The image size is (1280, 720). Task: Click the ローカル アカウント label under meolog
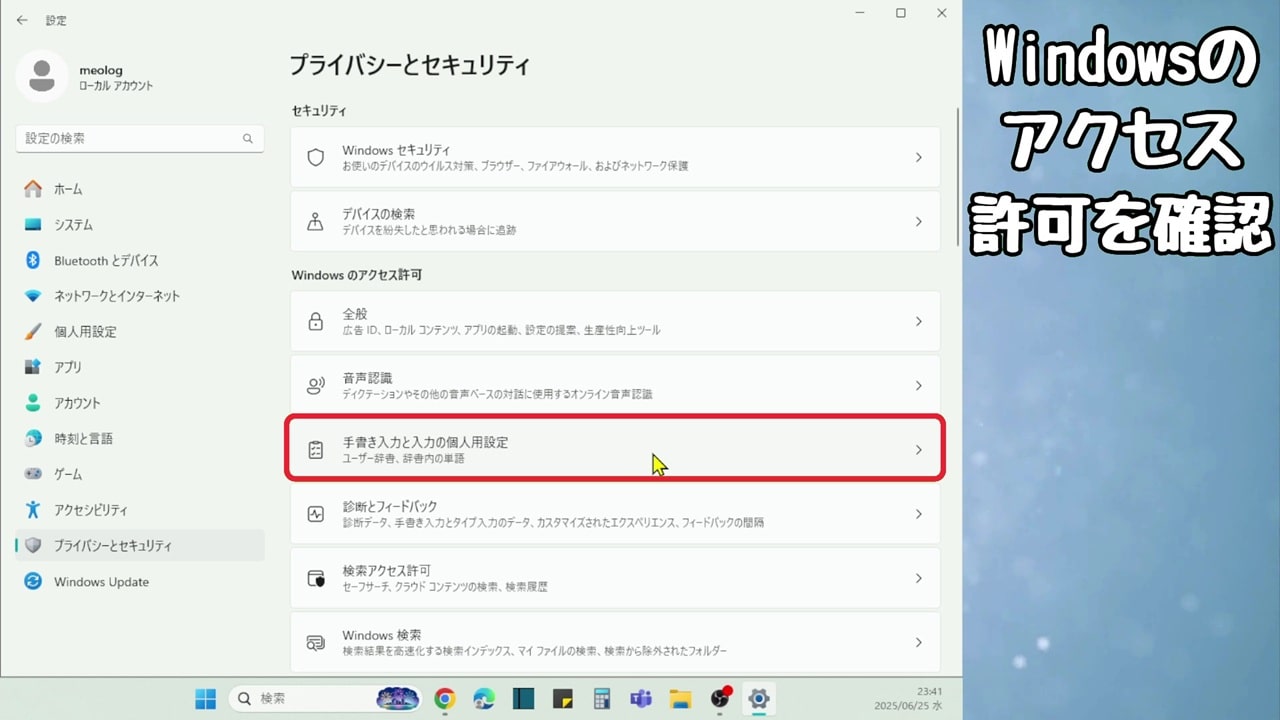[117, 86]
